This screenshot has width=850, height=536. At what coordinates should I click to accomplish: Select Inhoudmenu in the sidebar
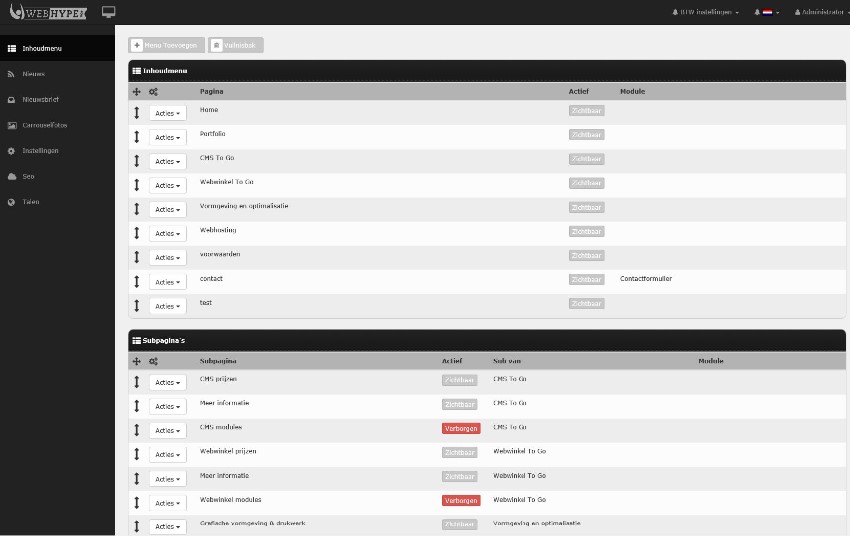point(57,48)
